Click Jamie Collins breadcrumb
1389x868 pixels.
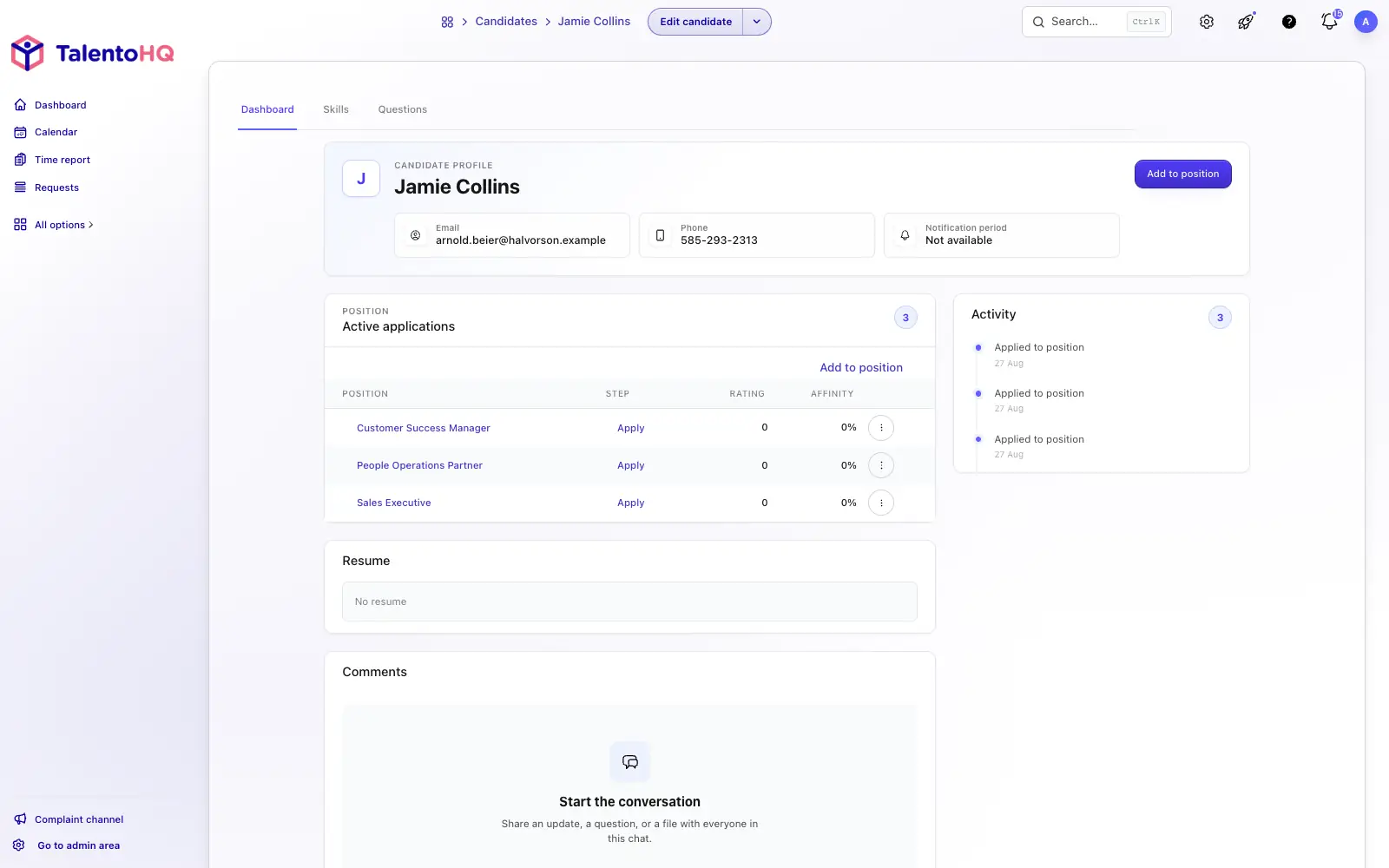(594, 22)
